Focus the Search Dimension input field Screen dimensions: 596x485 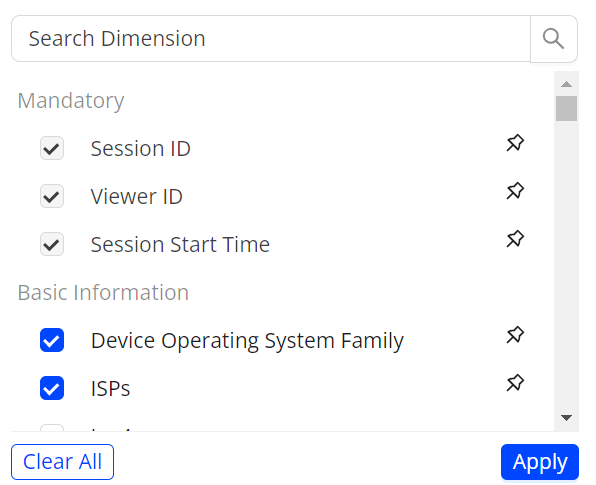click(x=271, y=39)
